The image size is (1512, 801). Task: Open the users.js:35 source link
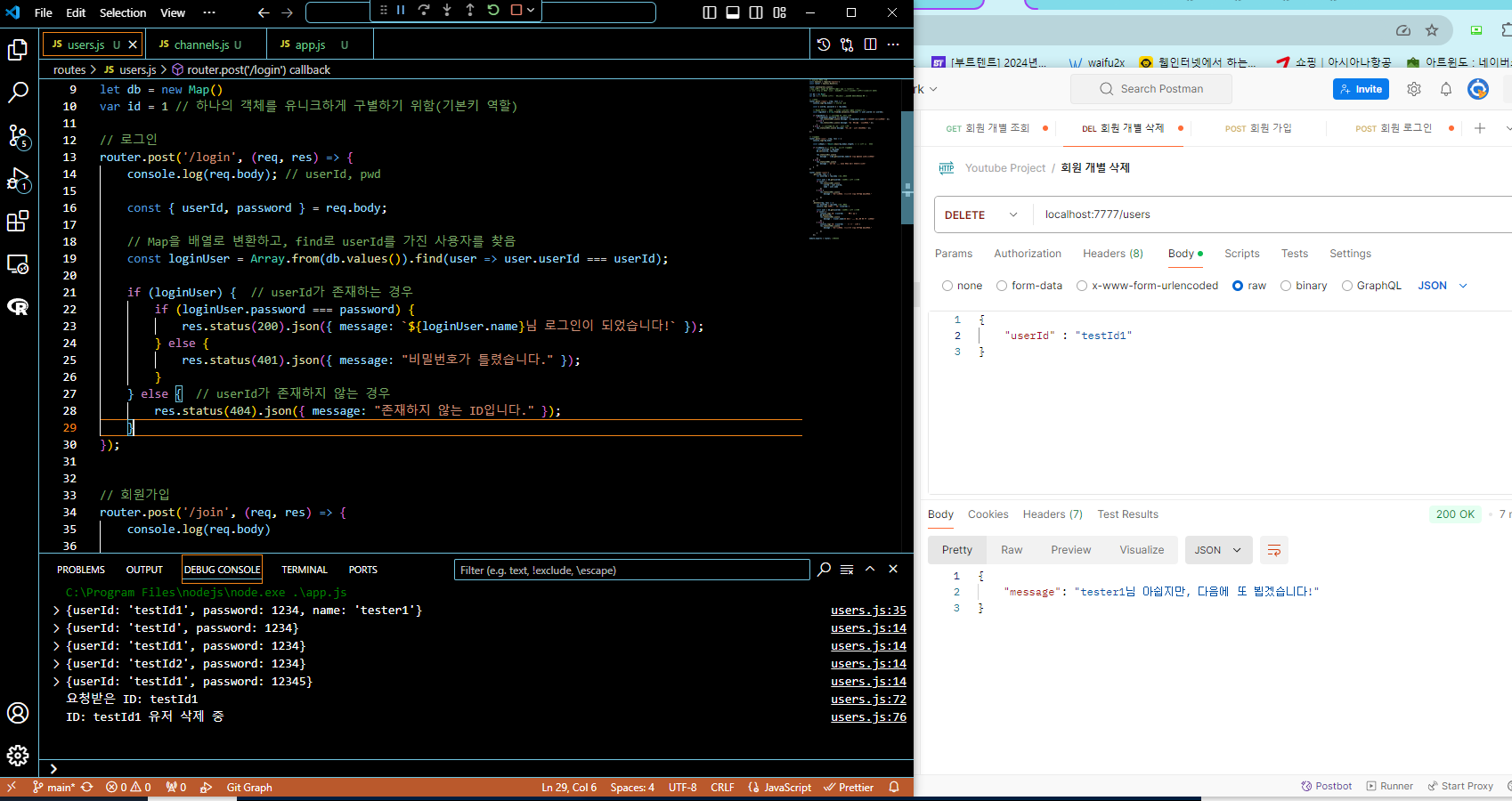(x=868, y=611)
